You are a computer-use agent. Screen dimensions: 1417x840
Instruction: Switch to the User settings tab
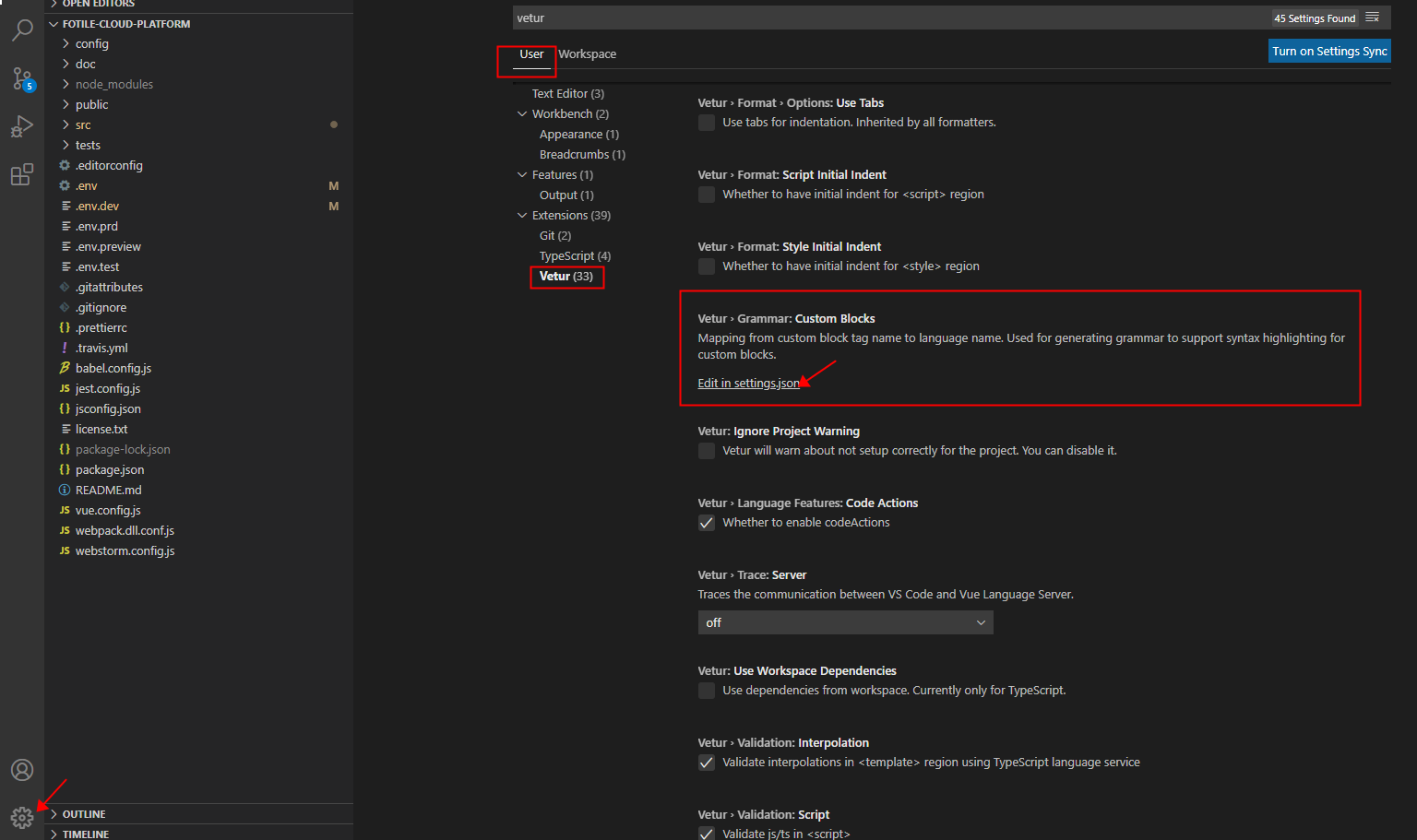531,54
